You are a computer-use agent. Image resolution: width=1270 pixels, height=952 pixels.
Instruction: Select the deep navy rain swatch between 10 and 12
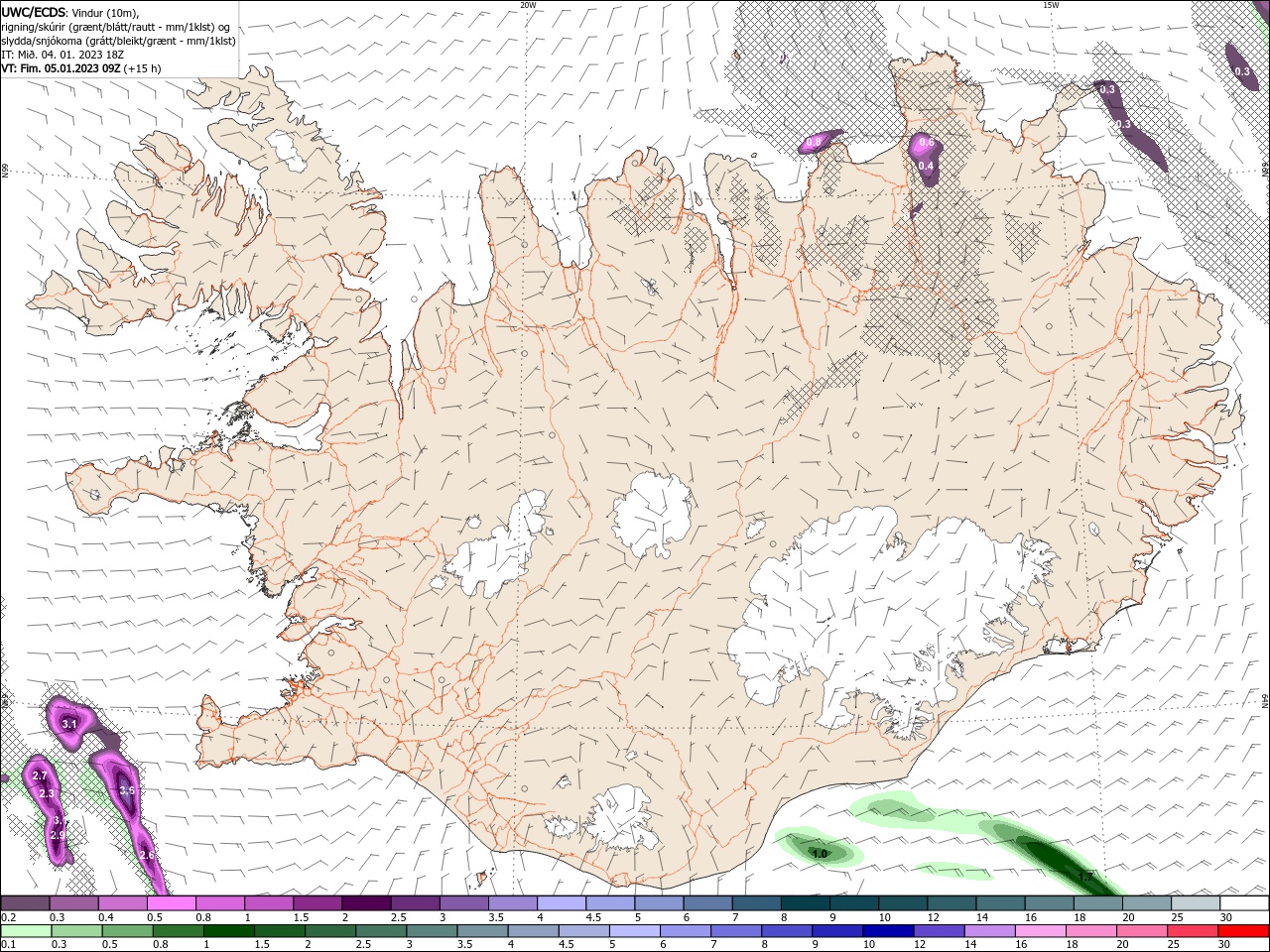click(x=887, y=931)
